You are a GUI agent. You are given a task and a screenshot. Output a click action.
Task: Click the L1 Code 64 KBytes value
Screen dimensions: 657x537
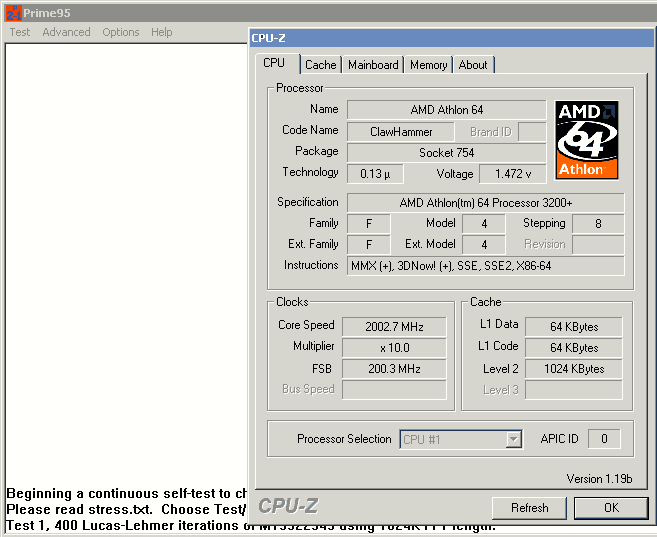tap(574, 348)
